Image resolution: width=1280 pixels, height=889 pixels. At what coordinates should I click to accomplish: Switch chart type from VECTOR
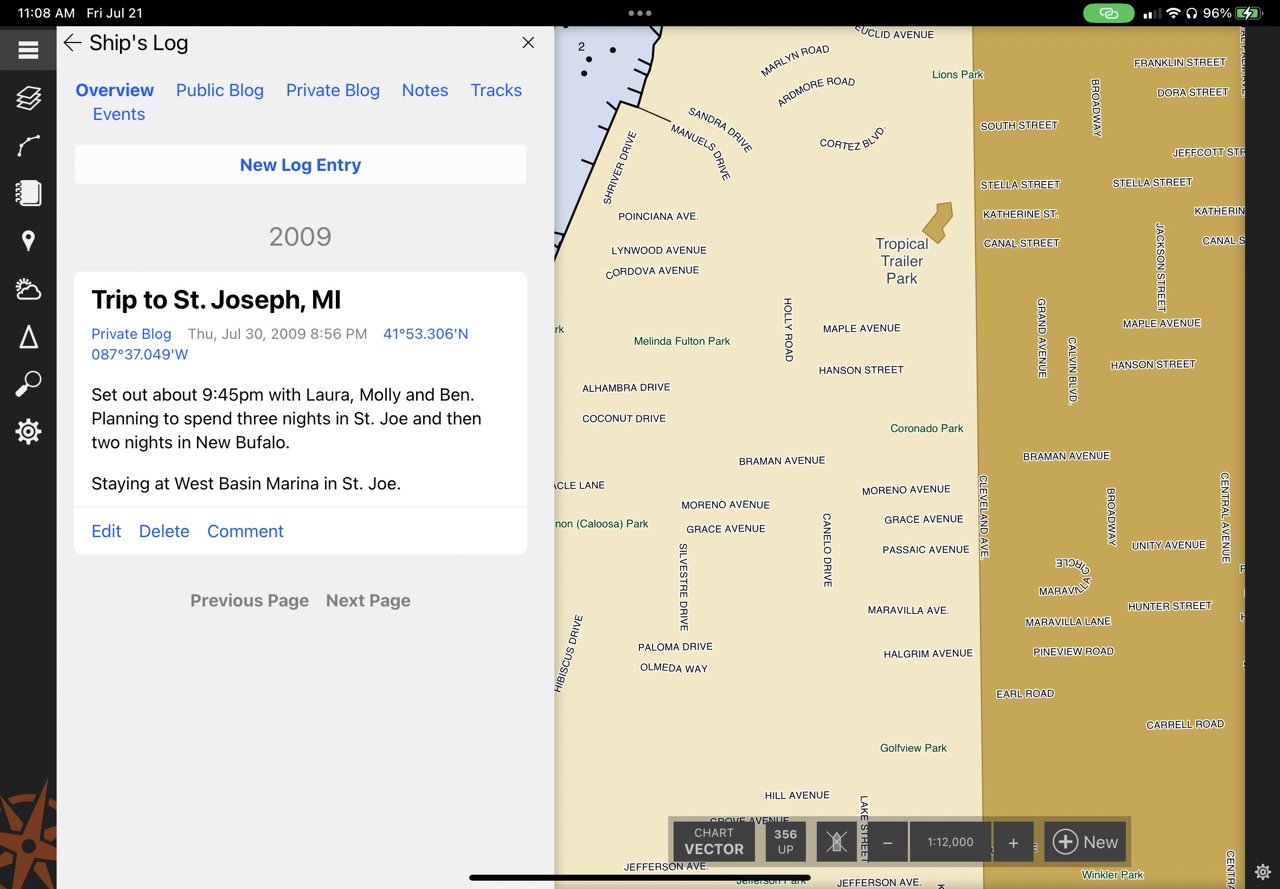[x=714, y=842]
